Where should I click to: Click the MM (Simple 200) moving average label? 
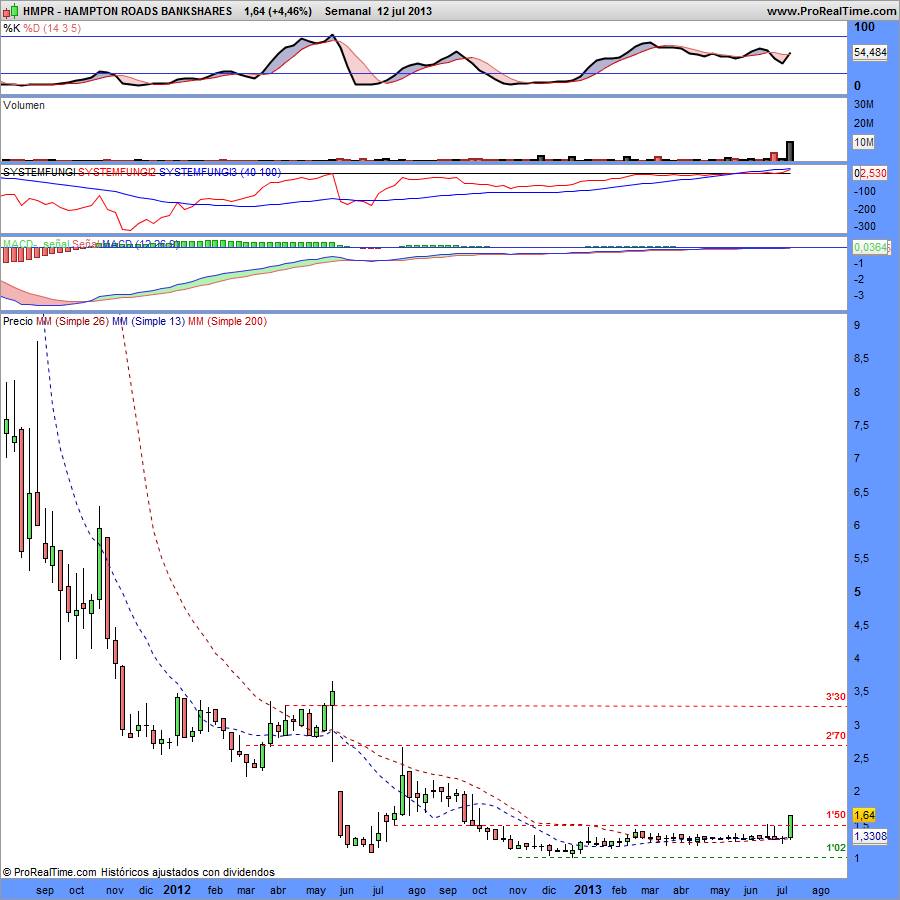[x=227, y=321]
